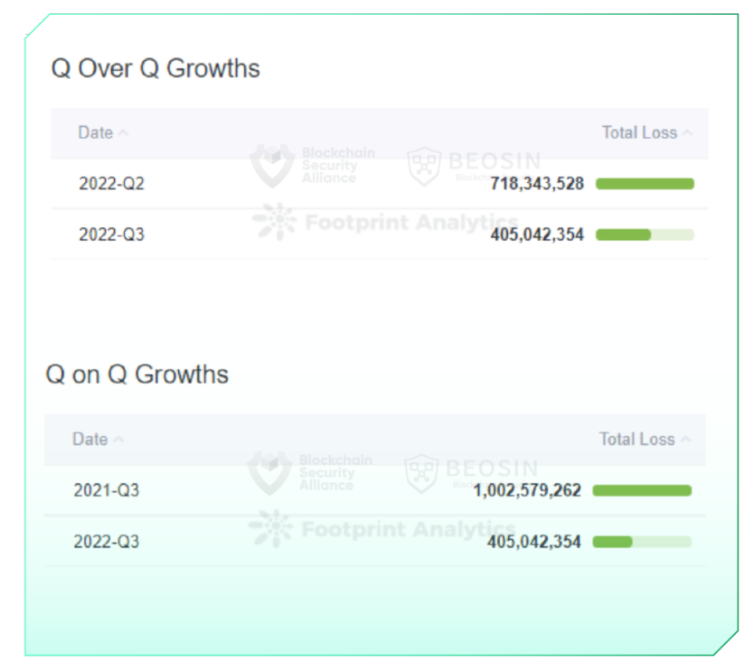The width and height of the screenshot is (755, 670).
Task: Click Footprint Analytics logo icon in upper table
Action: coord(274,222)
